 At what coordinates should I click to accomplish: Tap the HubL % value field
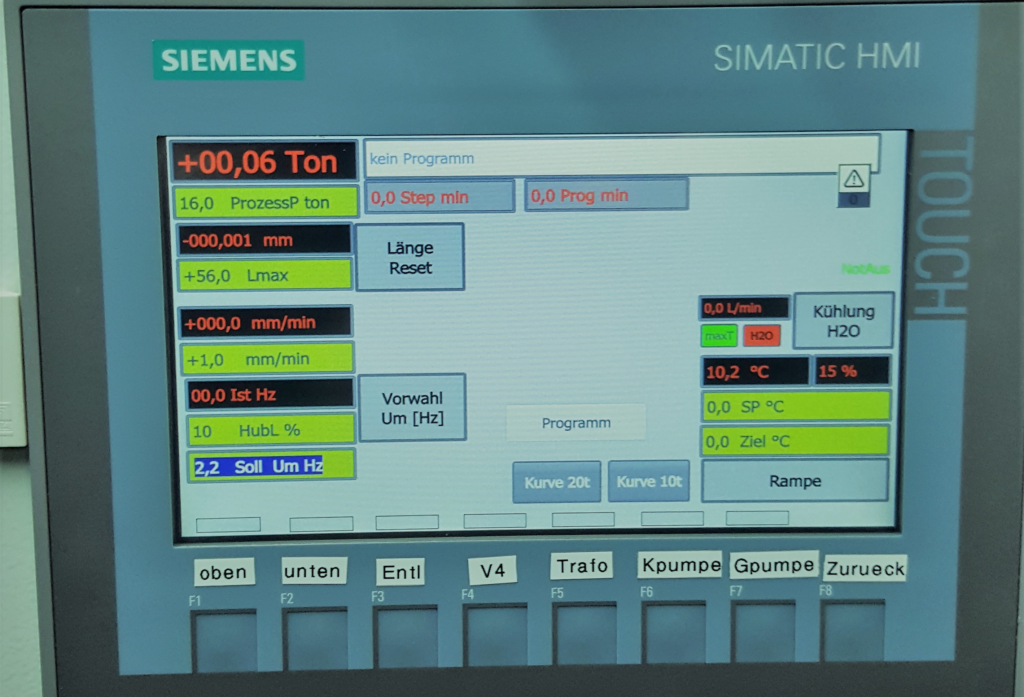pyautogui.click(x=271, y=430)
